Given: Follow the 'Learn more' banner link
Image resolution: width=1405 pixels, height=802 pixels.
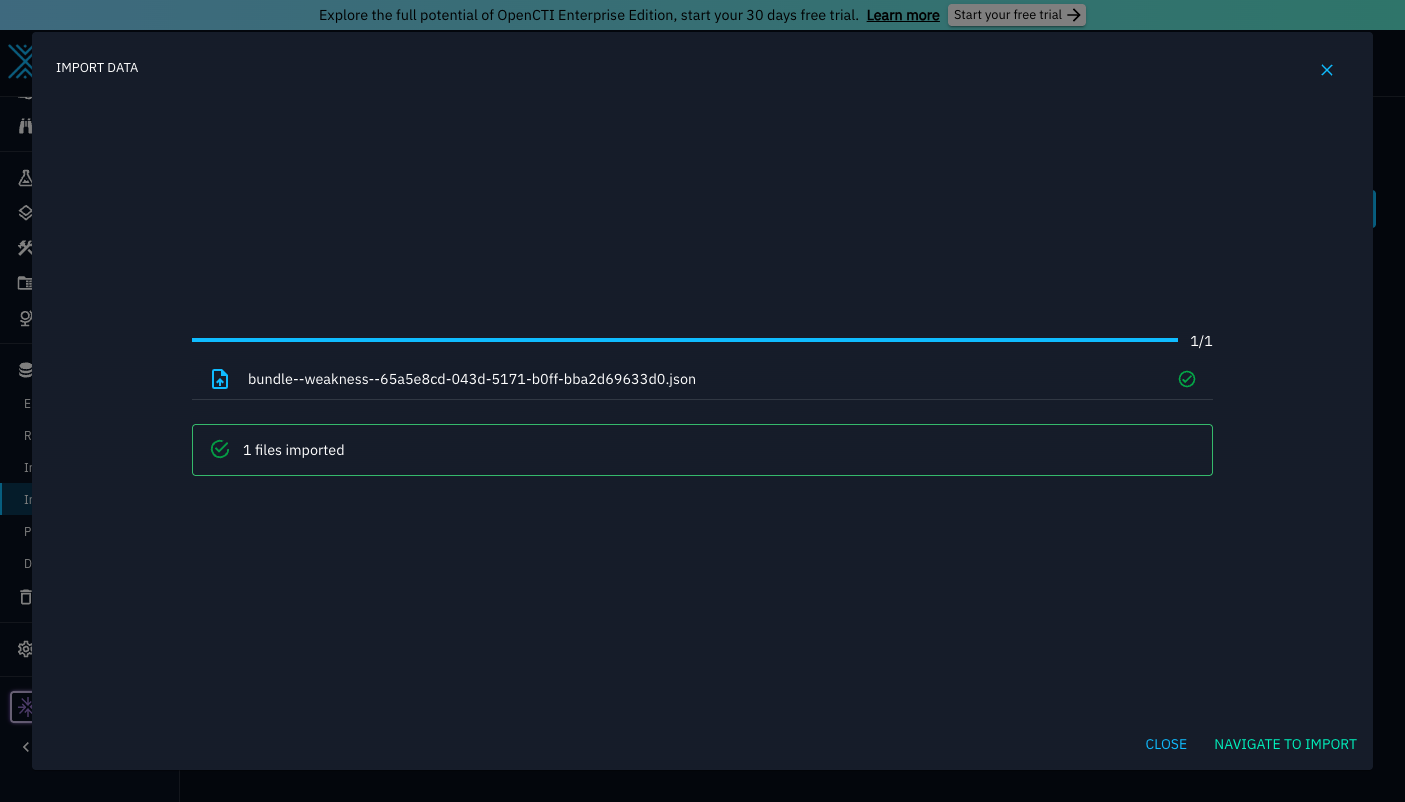Looking at the screenshot, I should [902, 15].
